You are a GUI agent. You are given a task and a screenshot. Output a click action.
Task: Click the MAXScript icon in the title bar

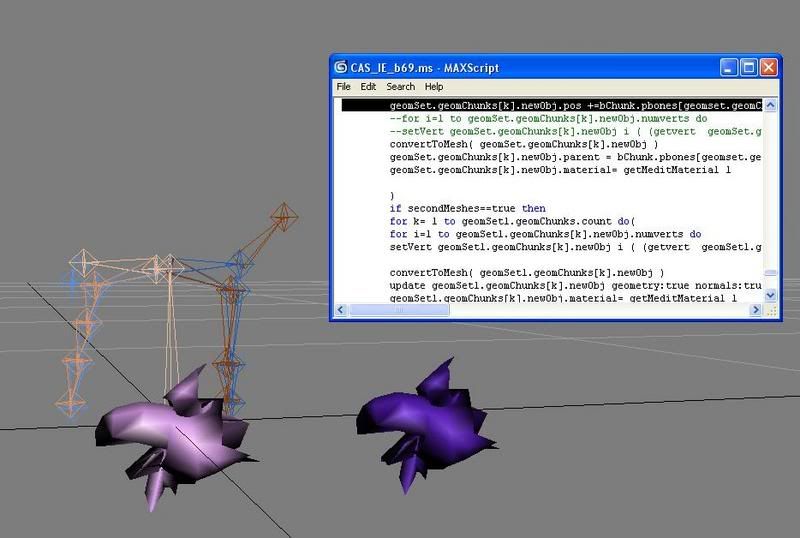[341, 67]
